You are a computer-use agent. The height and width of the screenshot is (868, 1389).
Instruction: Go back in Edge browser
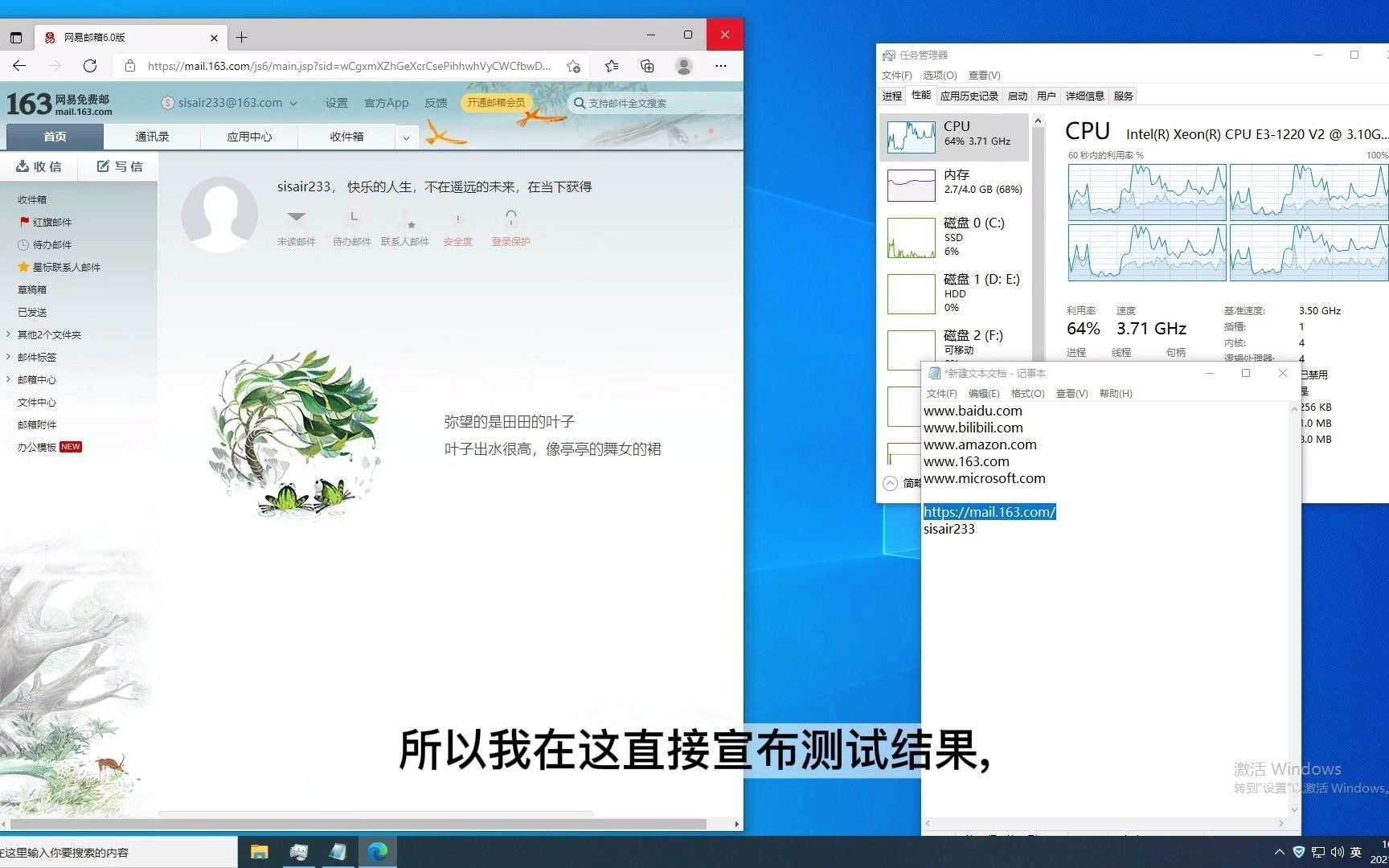pos(20,66)
